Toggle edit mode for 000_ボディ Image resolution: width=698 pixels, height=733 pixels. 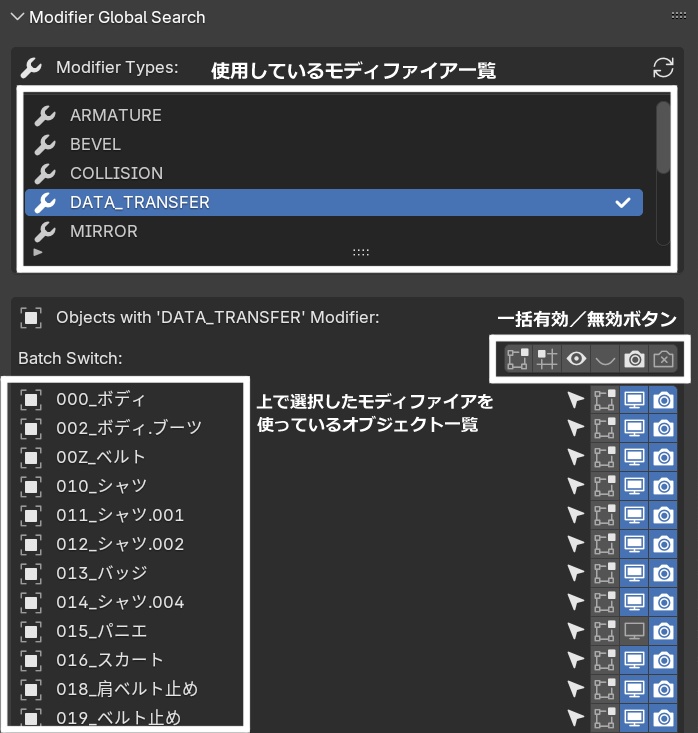click(605, 400)
